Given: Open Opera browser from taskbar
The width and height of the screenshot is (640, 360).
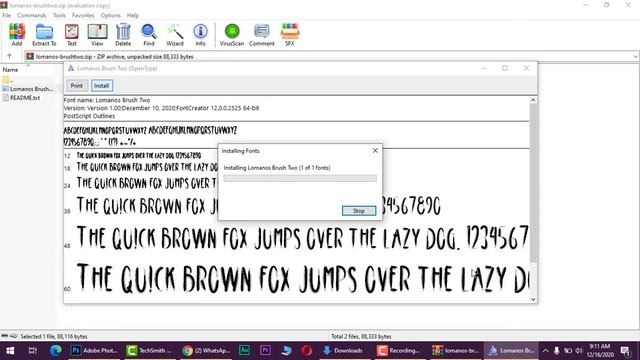Looking at the screenshot, I should 307,351.
